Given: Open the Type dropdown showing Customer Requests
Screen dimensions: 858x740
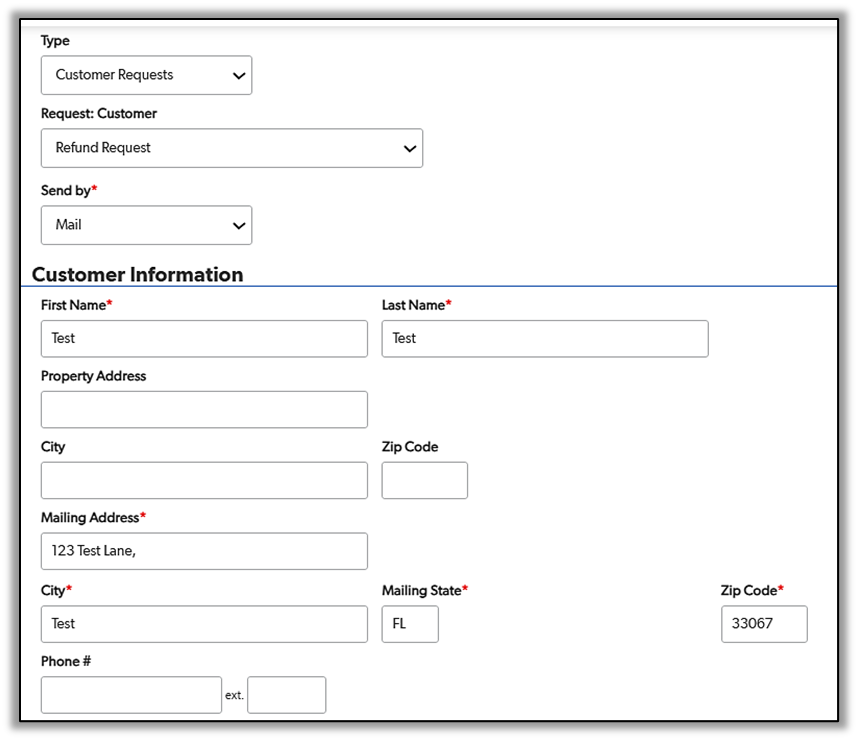Looking at the screenshot, I should click(146, 75).
